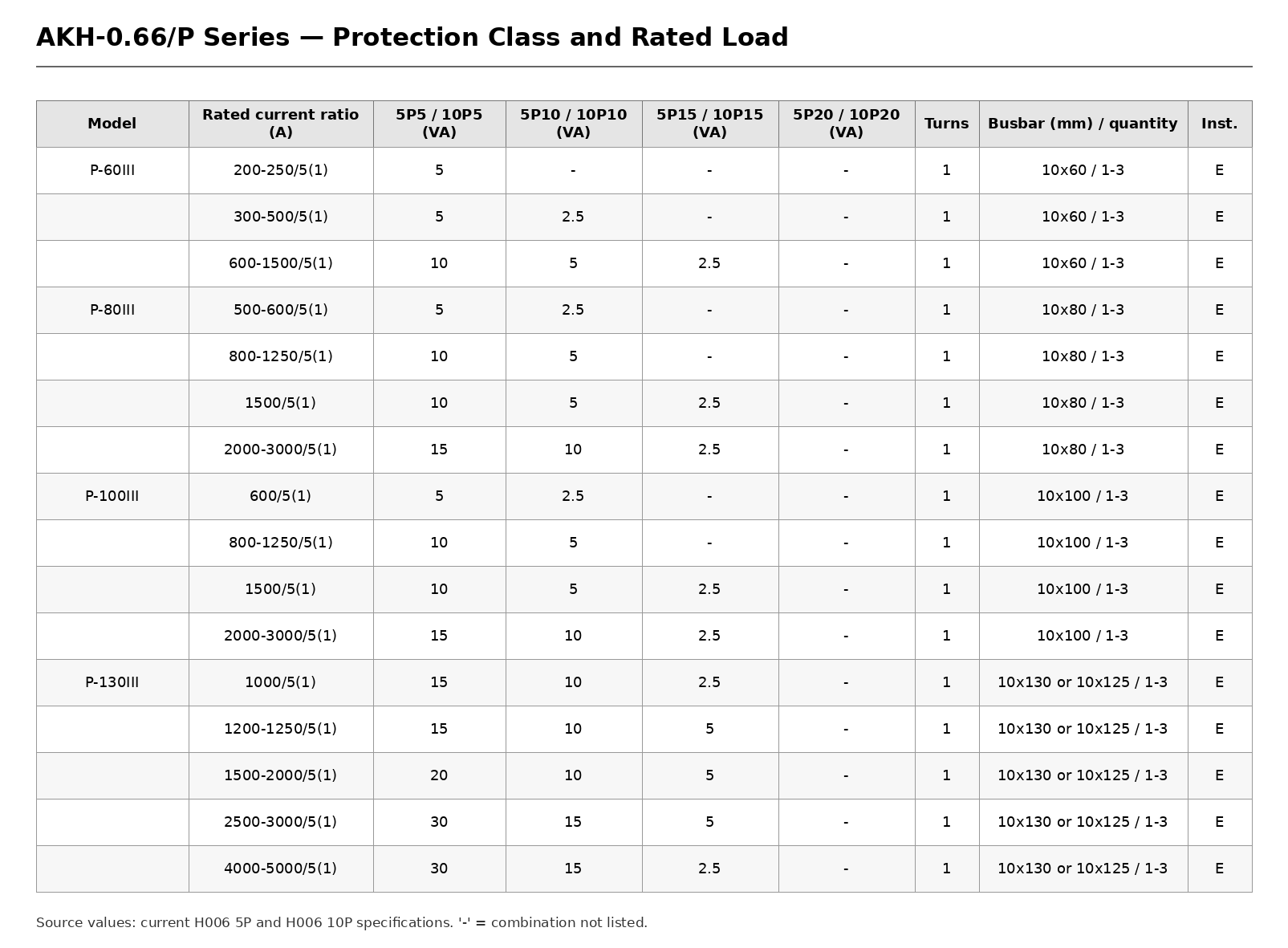This screenshot has width=1288, height=948.
Task: Click the Inst. column header
Action: click(1220, 124)
